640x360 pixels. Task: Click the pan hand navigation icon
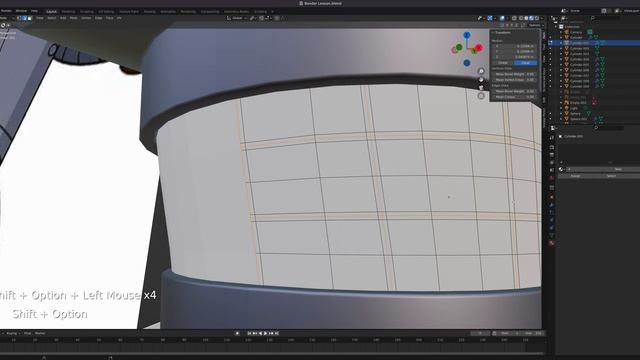481,80
